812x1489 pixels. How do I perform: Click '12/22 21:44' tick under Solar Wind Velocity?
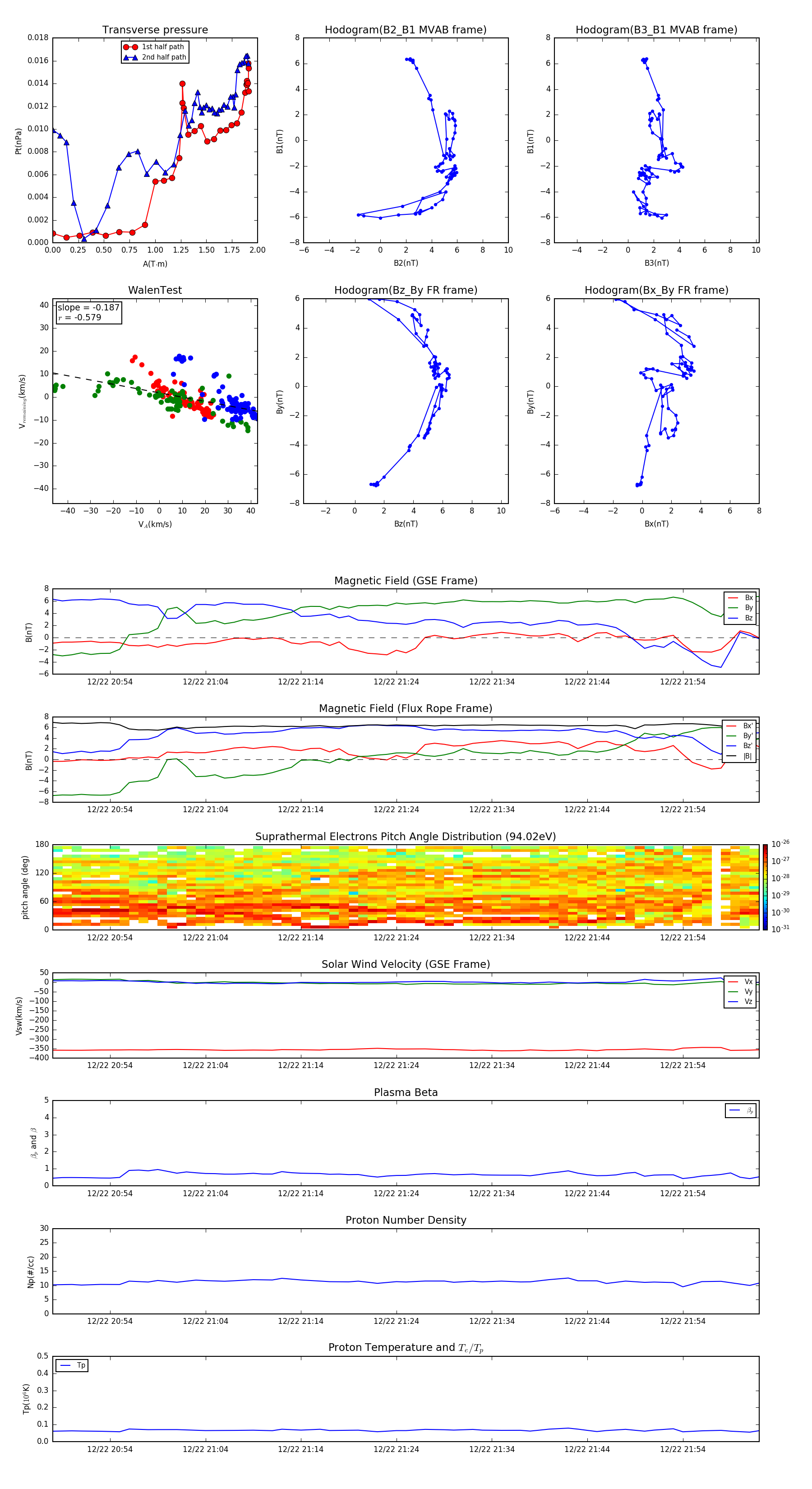point(587,1065)
